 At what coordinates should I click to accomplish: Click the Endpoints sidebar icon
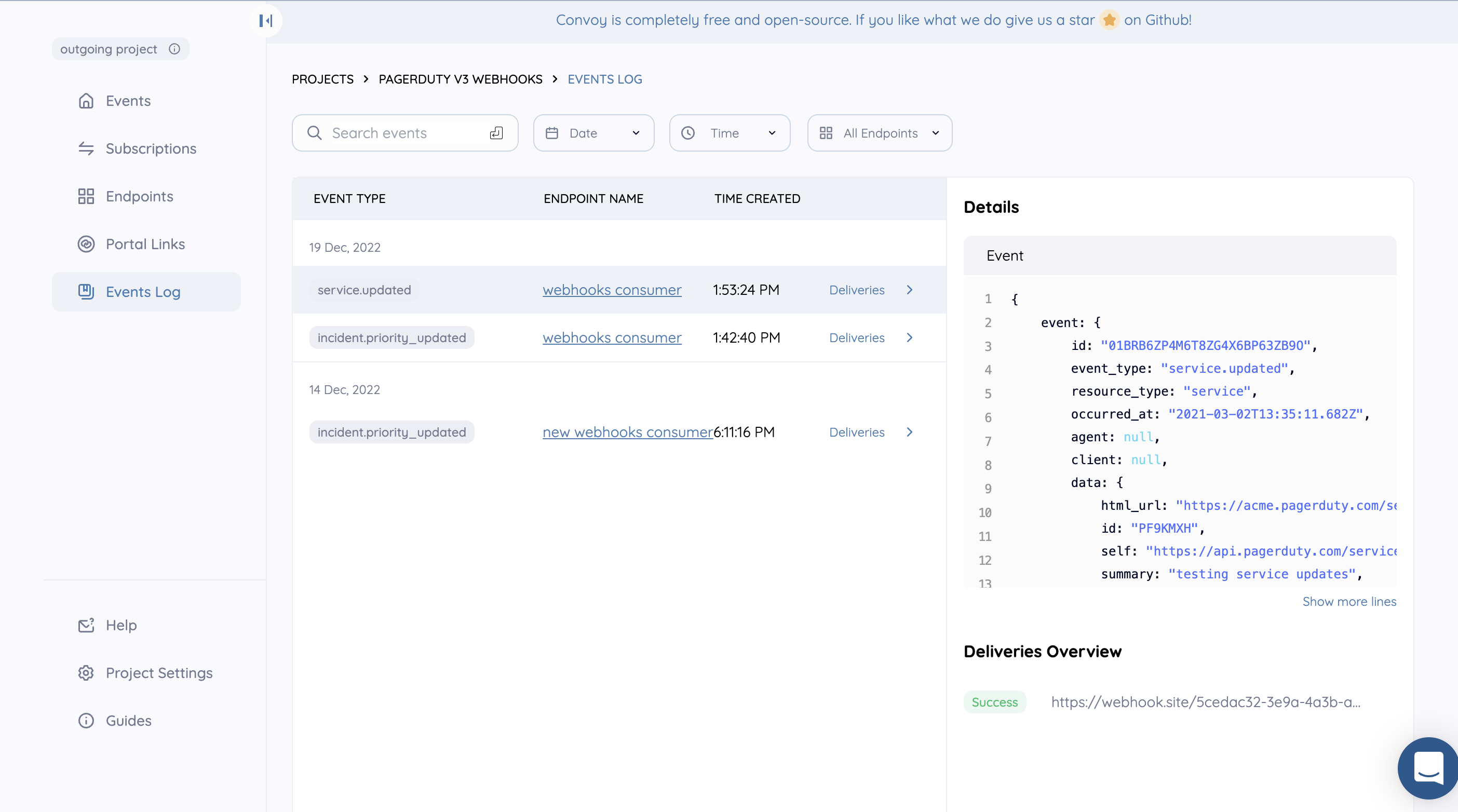[86, 196]
